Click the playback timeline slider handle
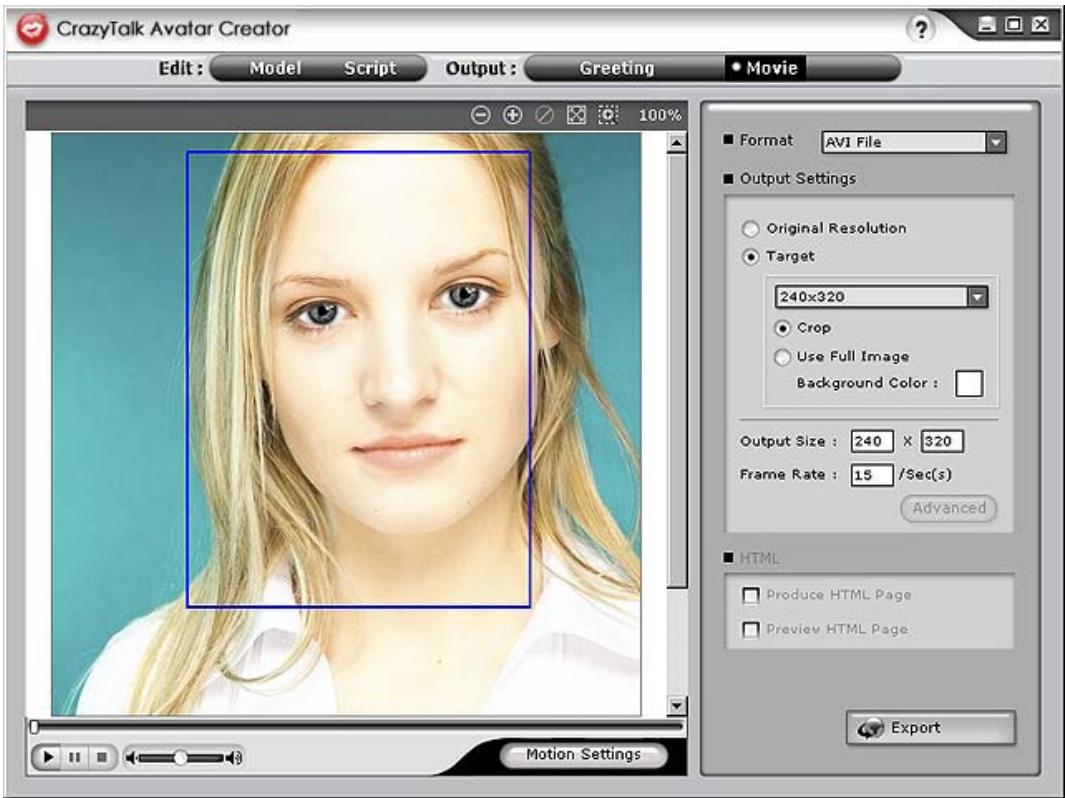This screenshot has width=1065, height=798. (x=34, y=727)
